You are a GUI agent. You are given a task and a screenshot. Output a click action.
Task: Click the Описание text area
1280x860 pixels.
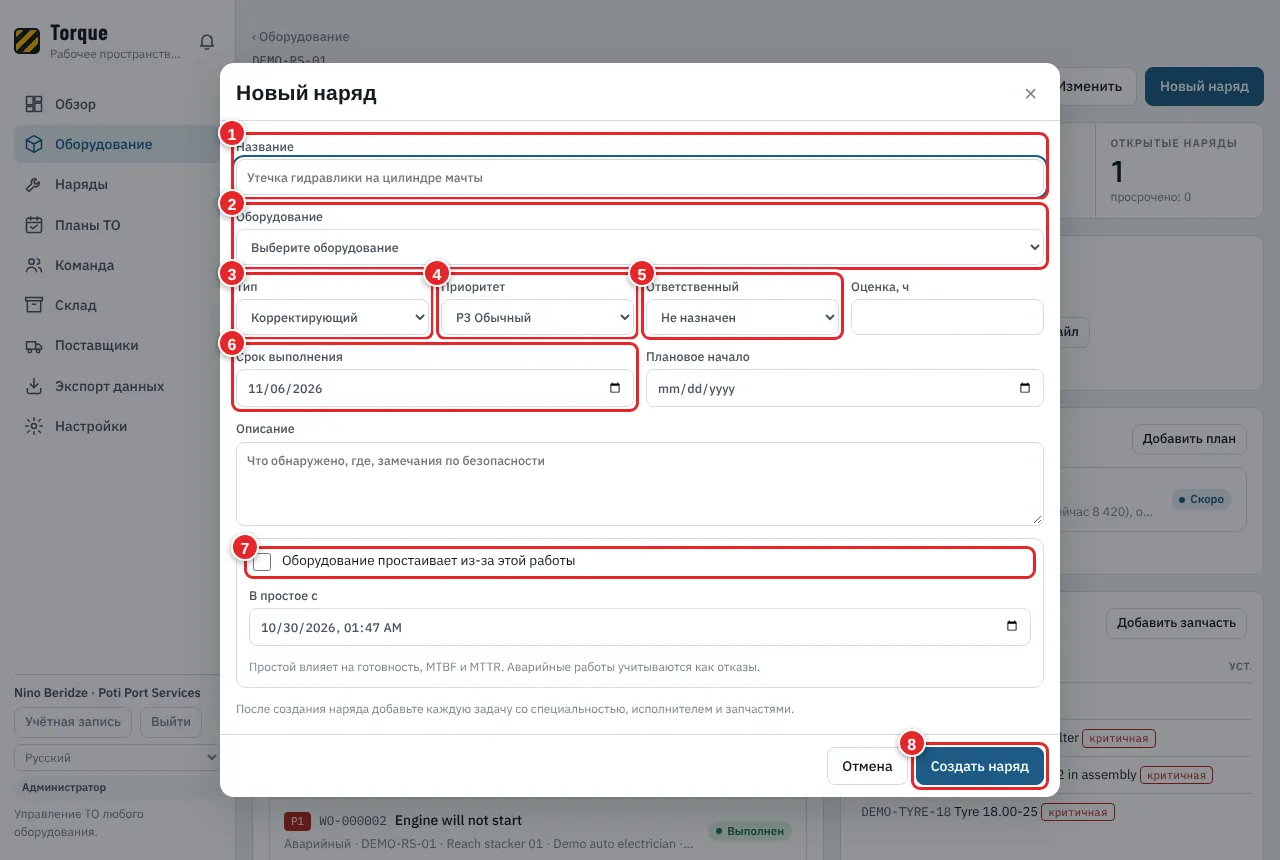coord(640,484)
